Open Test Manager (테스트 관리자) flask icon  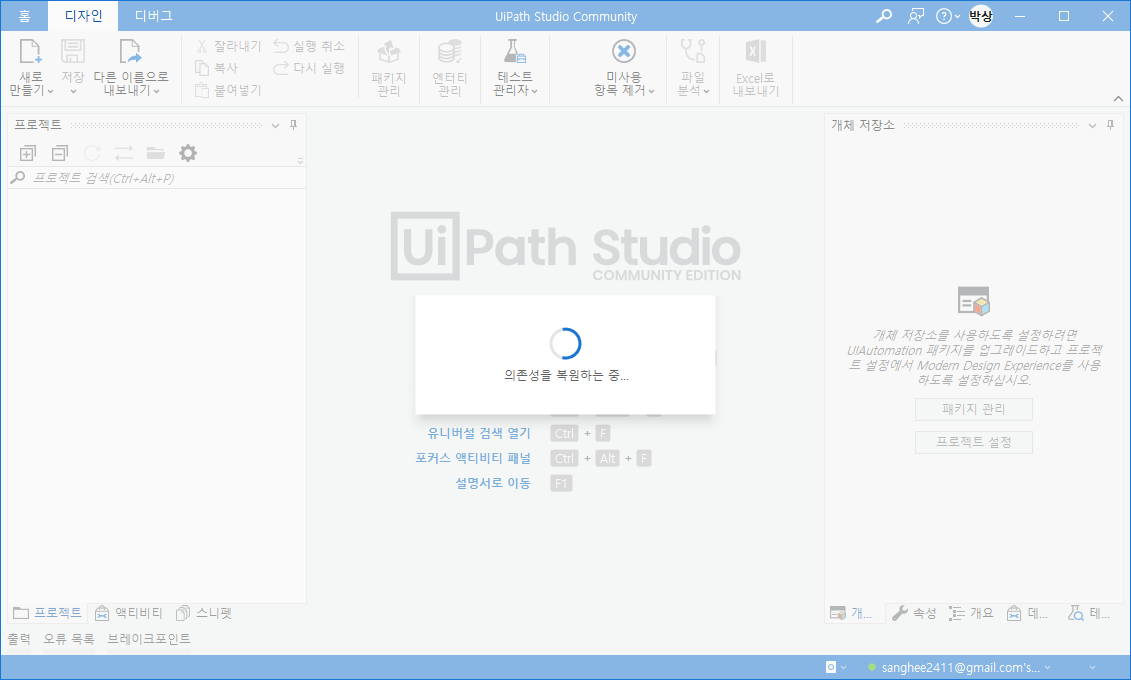(514, 52)
